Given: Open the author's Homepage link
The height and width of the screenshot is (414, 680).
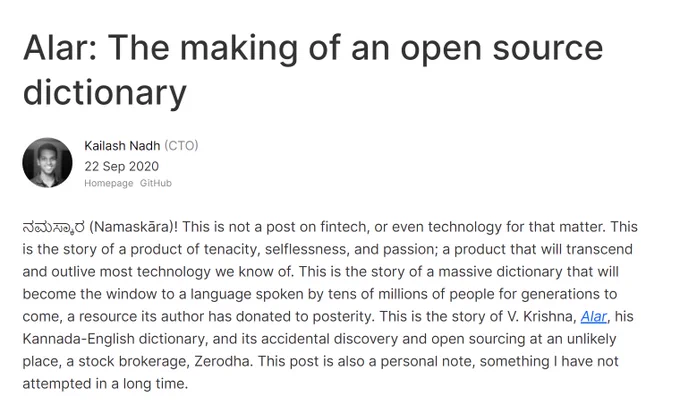Looking at the screenshot, I should 108,183.
